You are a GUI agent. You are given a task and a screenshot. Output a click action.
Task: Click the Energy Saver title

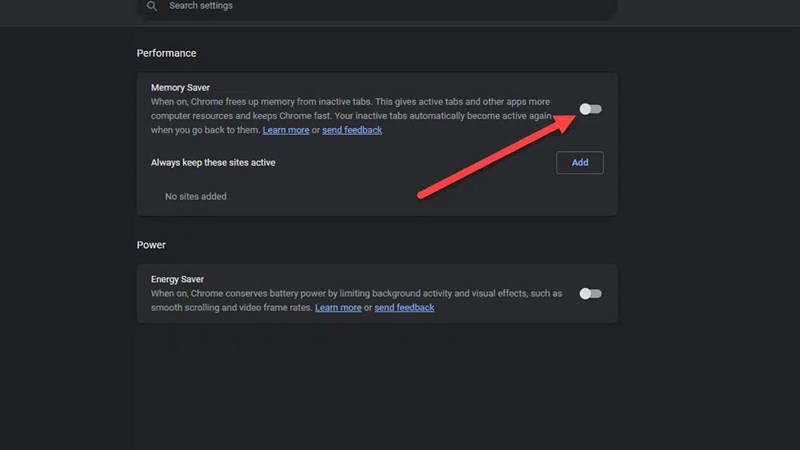(177, 280)
